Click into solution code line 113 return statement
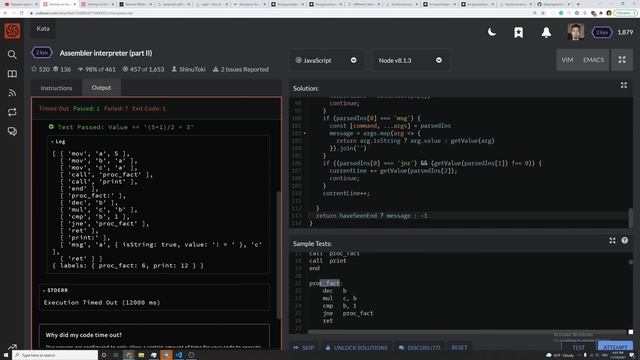This screenshot has width=640, height=360. click(371, 216)
